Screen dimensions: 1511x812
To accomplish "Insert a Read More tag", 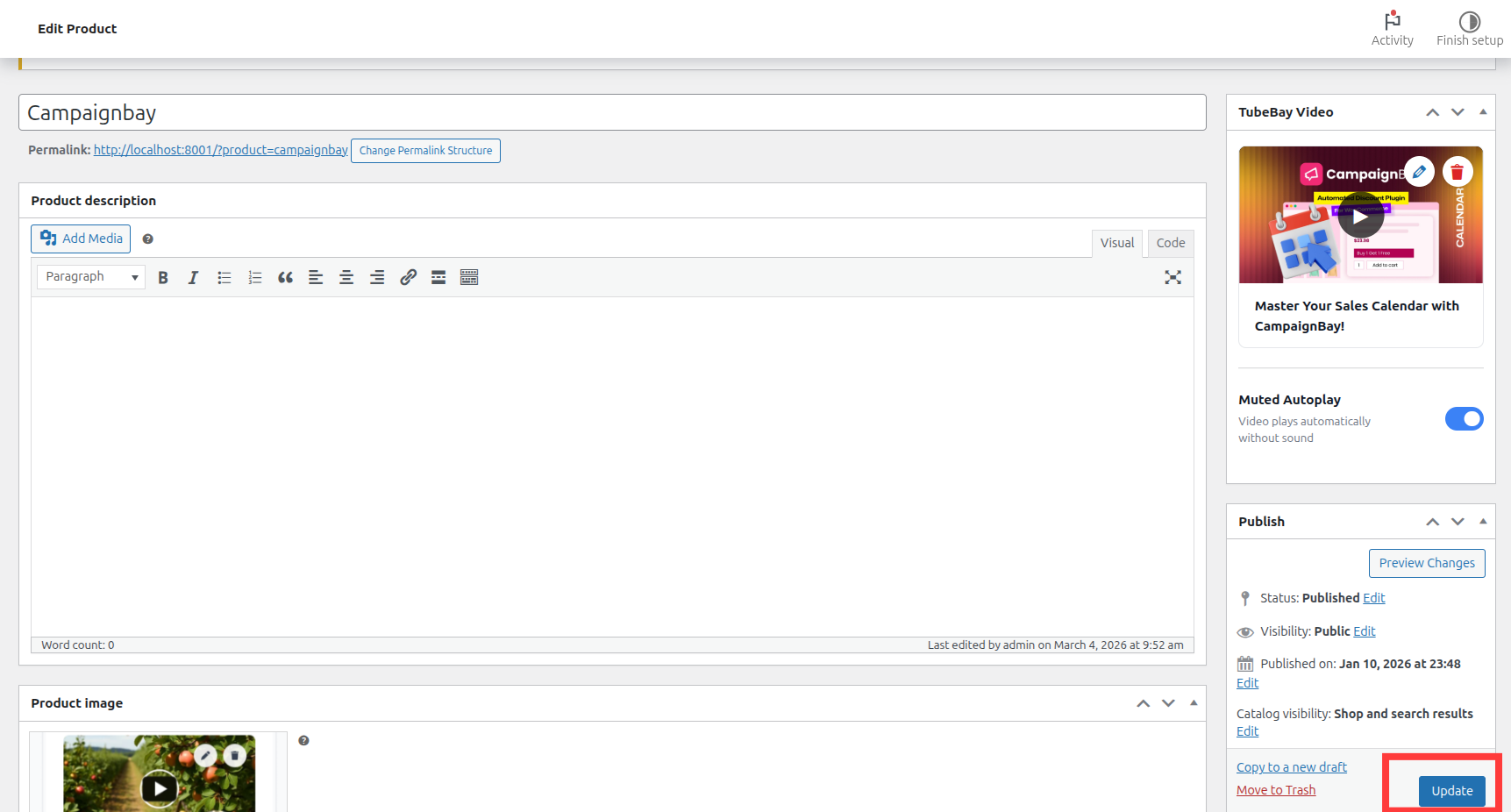I will point(438,277).
